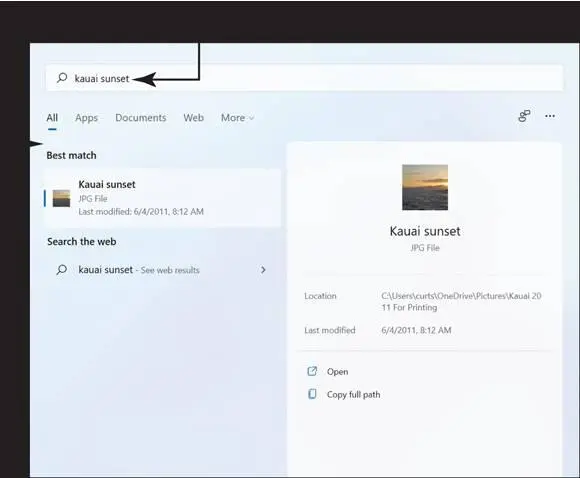Click the Copy full path clipboard icon
Screen dimensions: 580x478
coord(312,394)
